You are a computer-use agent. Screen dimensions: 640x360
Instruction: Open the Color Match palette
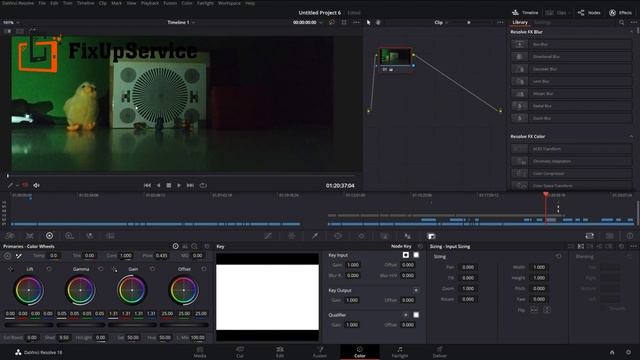[x=30, y=236]
